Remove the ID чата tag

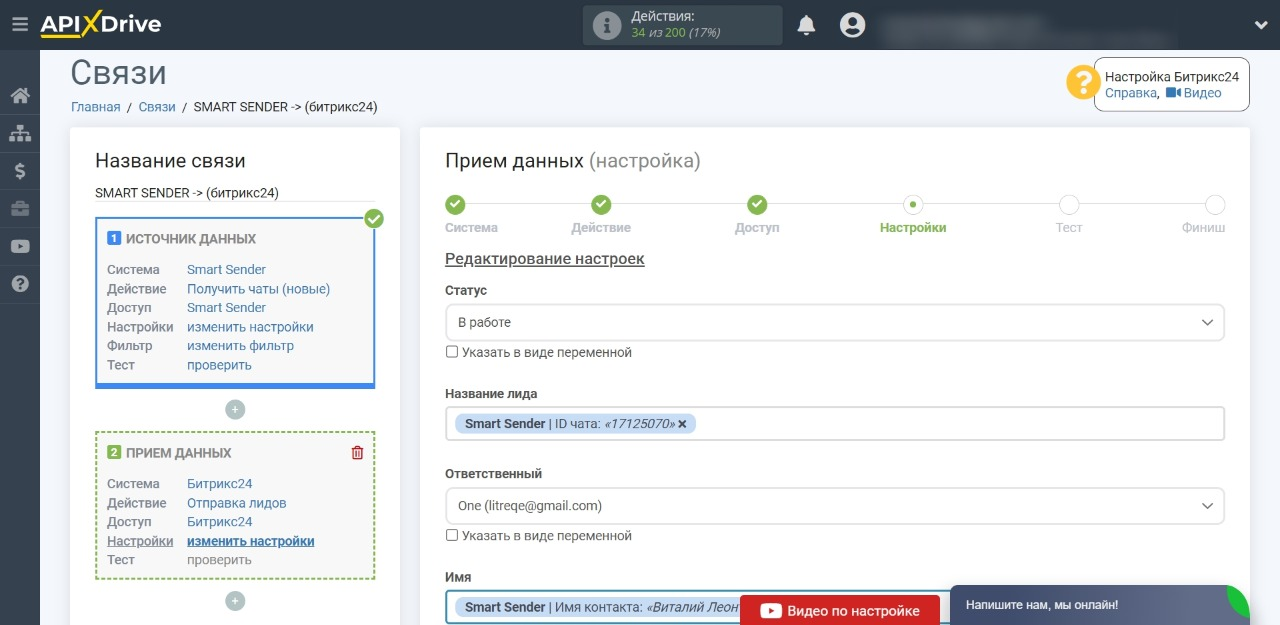pos(682,424)
